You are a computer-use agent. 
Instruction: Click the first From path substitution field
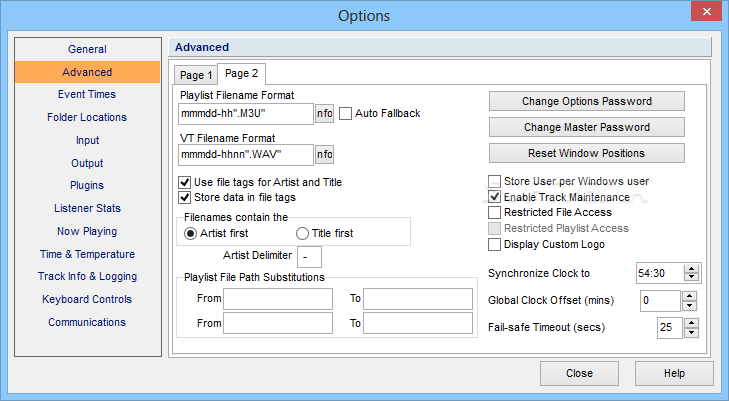[x=278, y=299]
